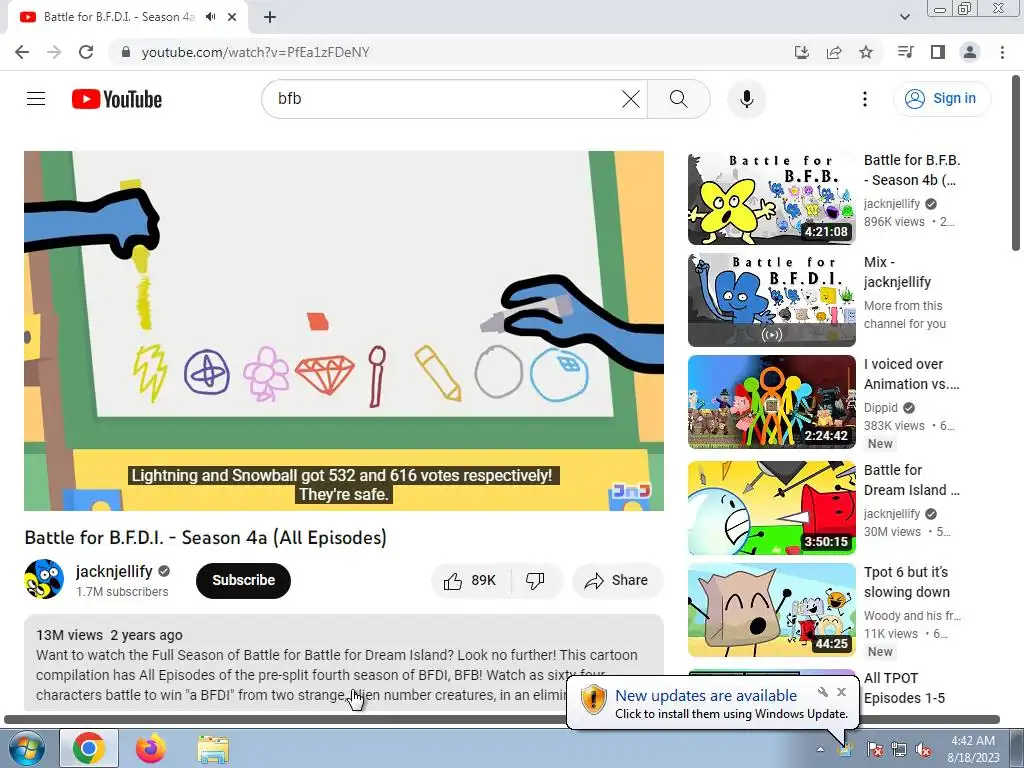Install app icon in address bar
1024x768 pixels.
point(801,52)
